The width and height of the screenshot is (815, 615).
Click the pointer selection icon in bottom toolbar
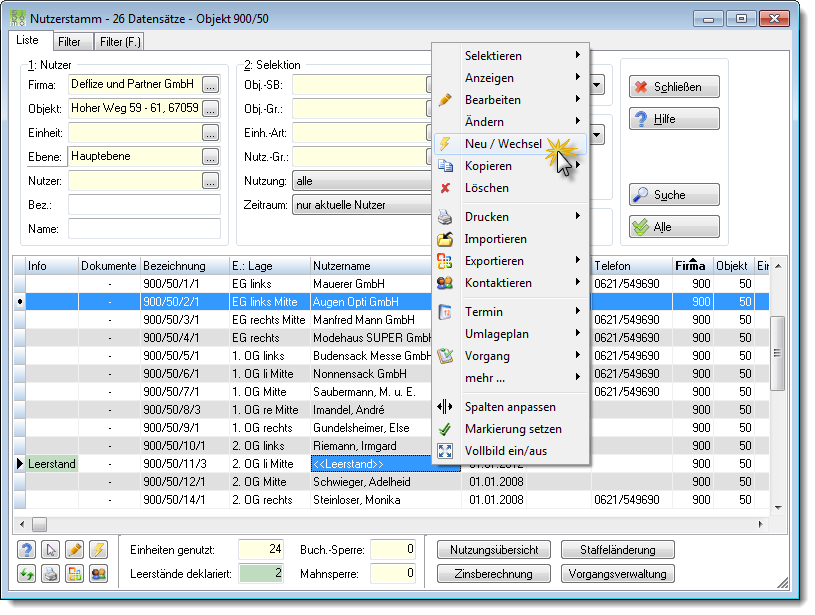(x=50, y=549)
